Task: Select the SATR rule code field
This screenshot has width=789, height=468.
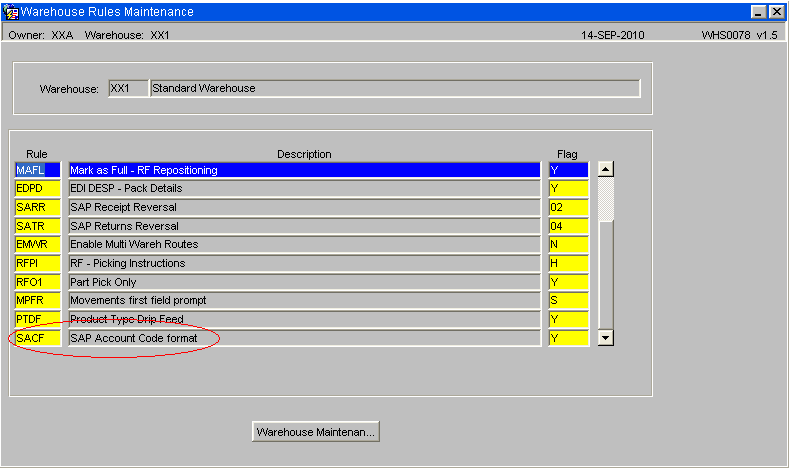Action: point(38,226)
